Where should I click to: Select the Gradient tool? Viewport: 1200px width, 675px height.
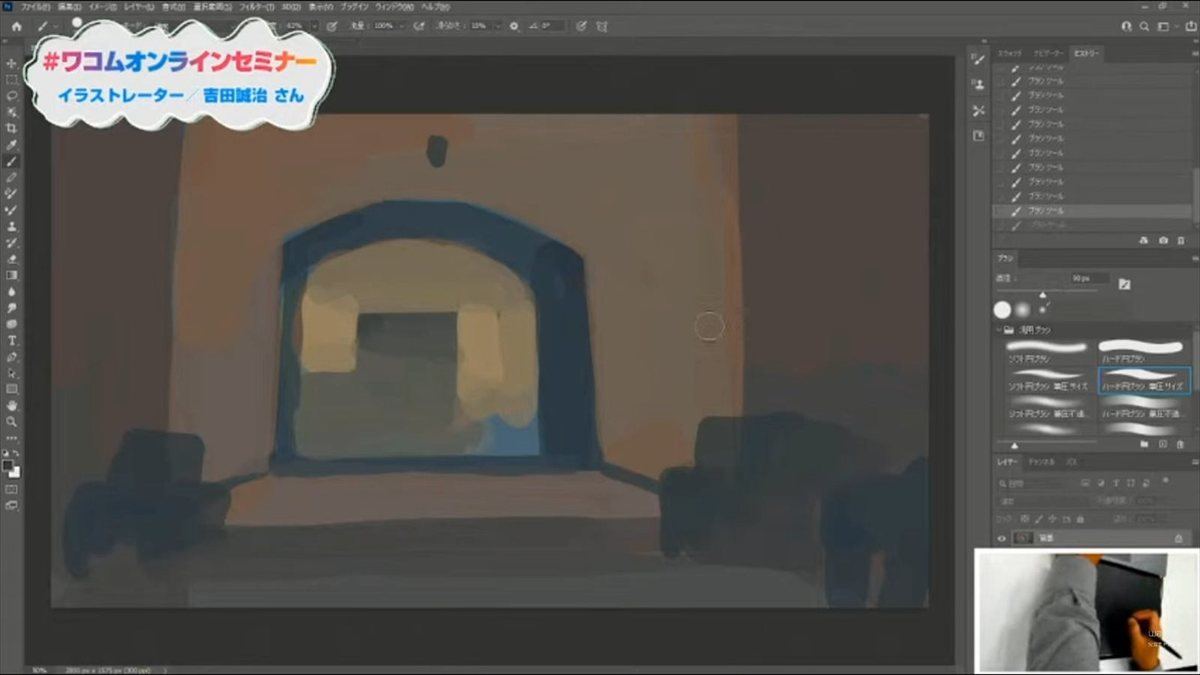pyautogui.click(x=12, y=275)
